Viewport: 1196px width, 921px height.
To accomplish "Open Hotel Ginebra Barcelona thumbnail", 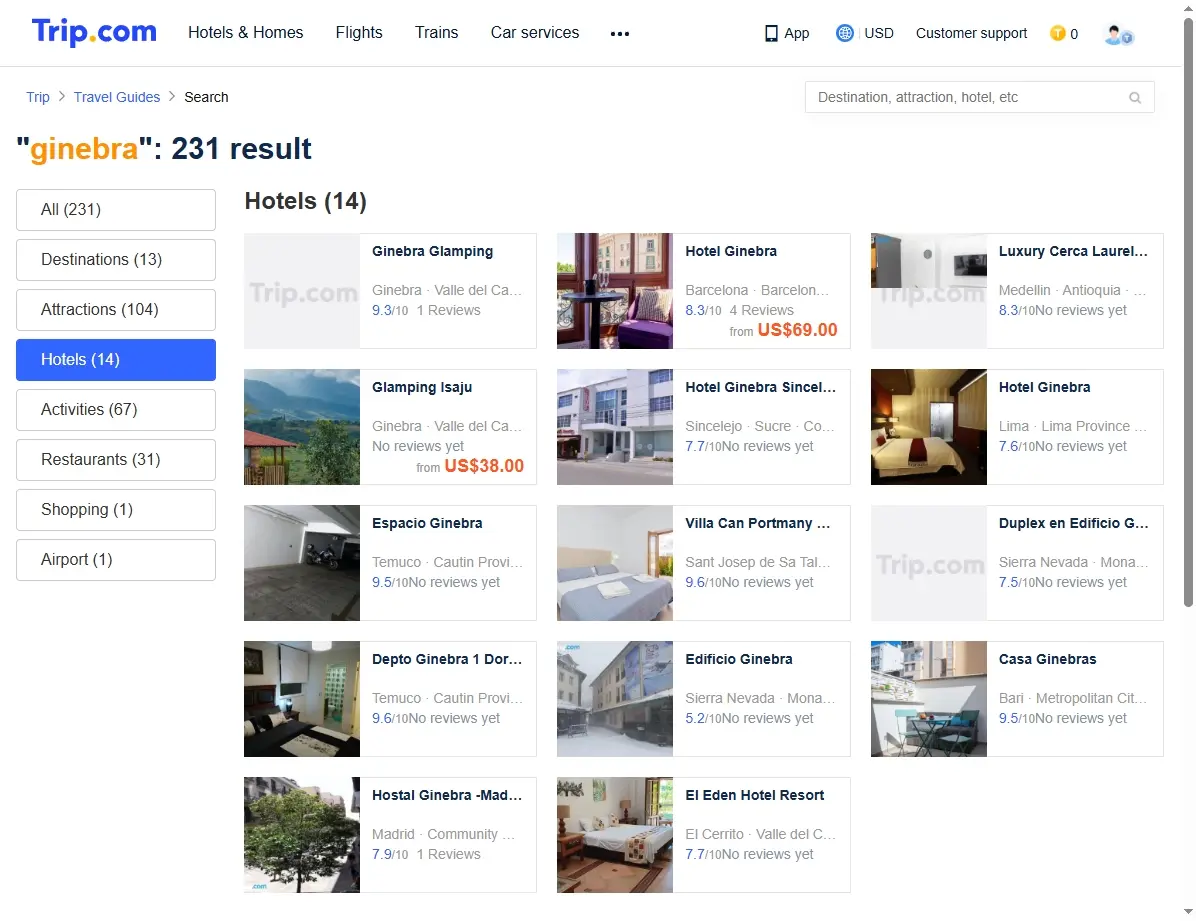I will pos(615,291).
